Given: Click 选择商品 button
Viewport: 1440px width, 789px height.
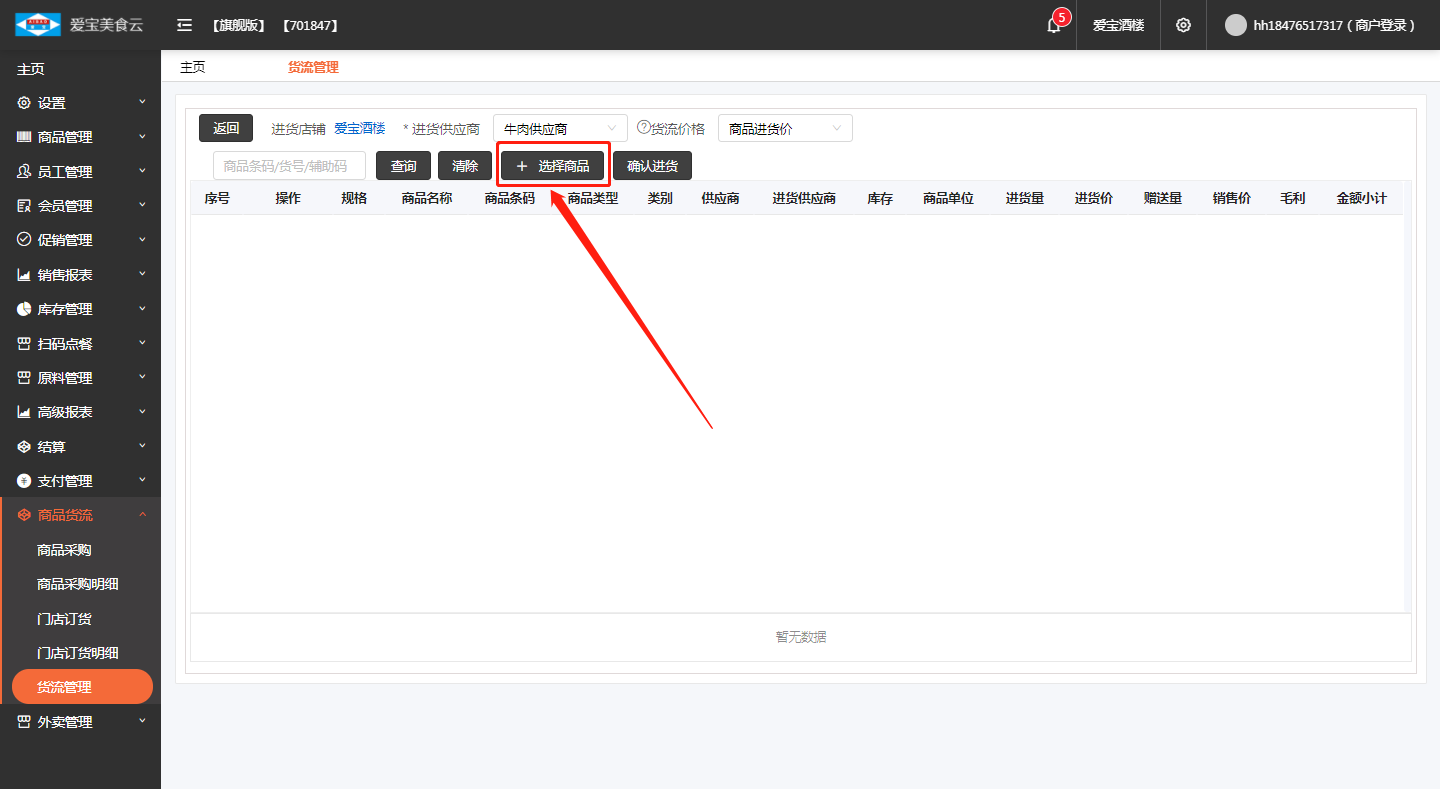Looking at the screenshot, I should (553, 166).
